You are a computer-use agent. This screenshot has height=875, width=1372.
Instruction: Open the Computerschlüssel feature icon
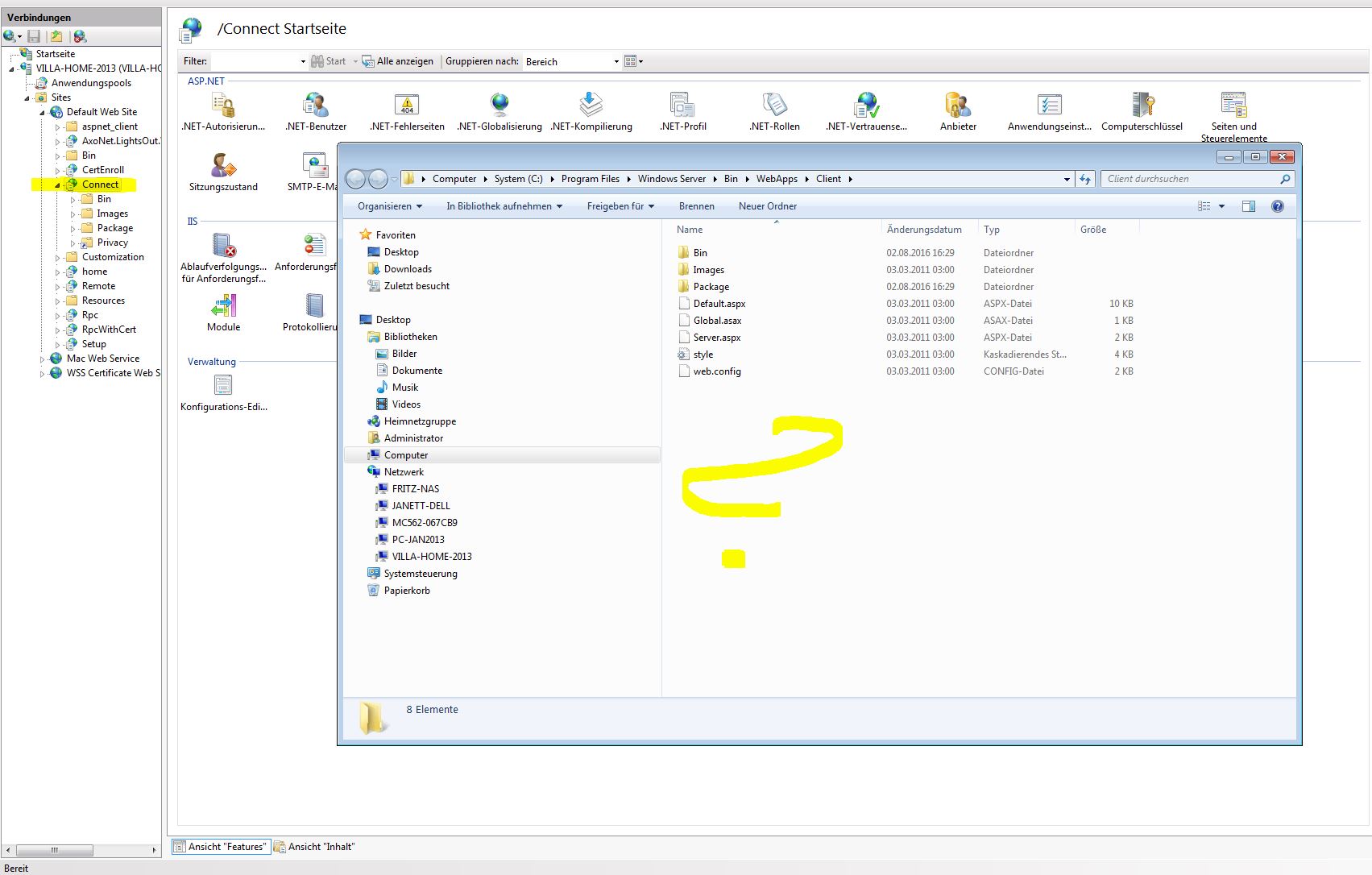[x=1142, y=106]
